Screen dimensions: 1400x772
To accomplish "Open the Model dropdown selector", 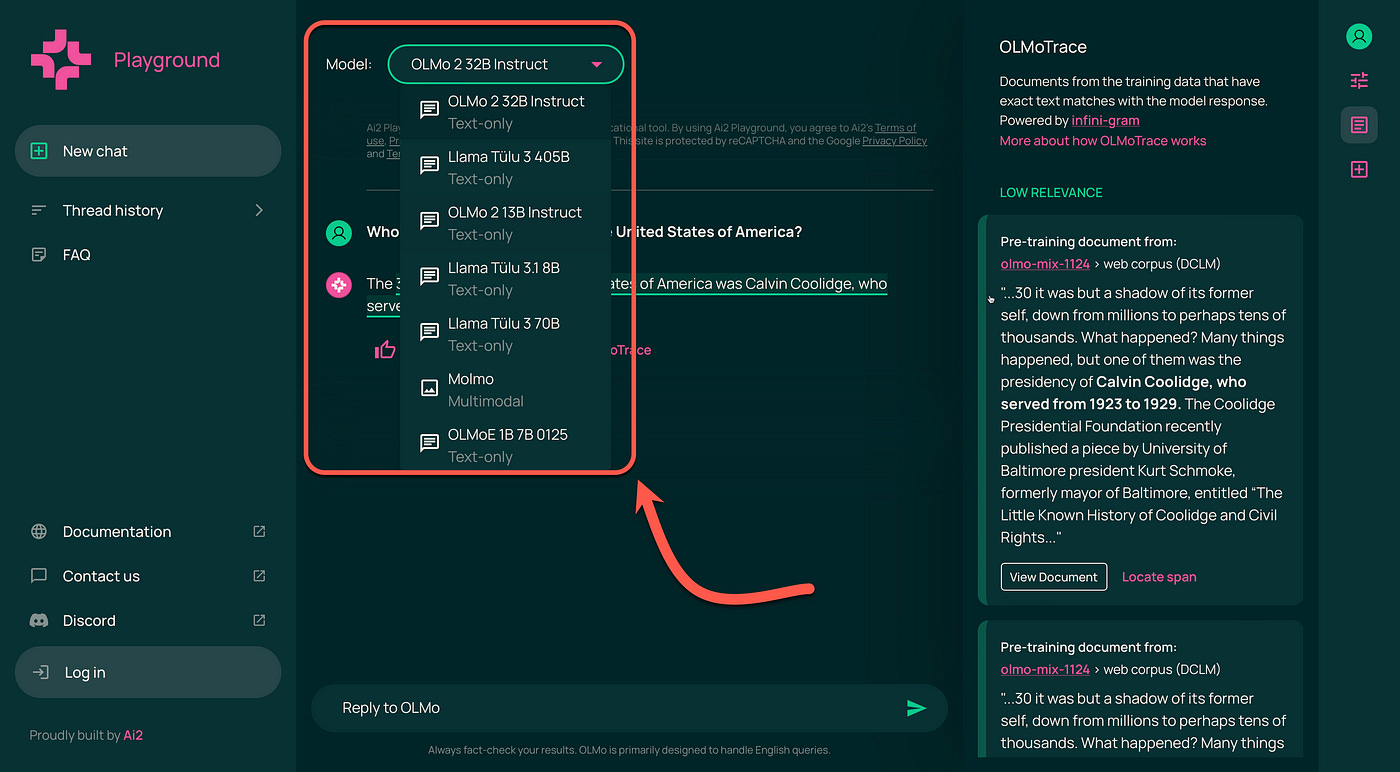I will pyautogui.click(x=505, y=64).
